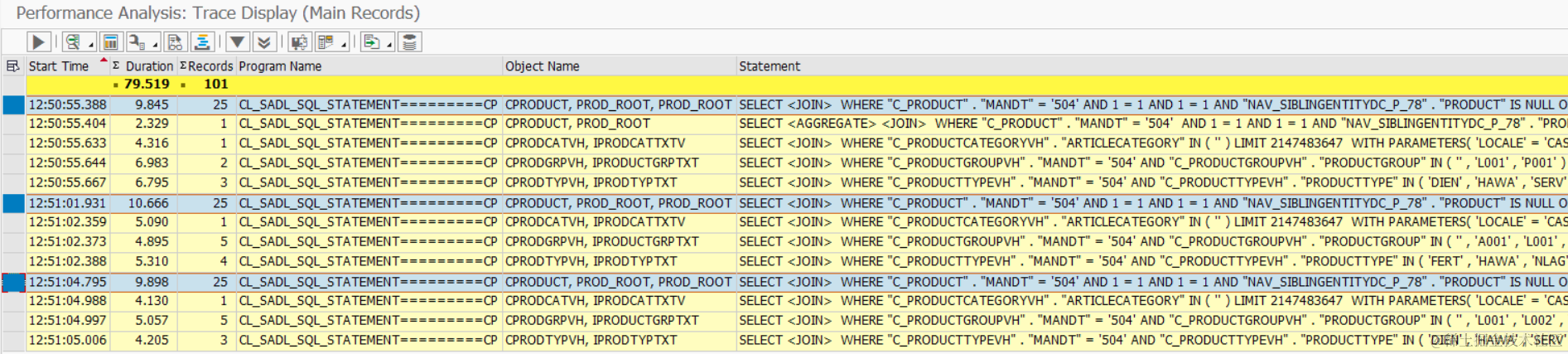Click the wrench settings toolbar icon
1568x354 pixels.
pos(137,42)
